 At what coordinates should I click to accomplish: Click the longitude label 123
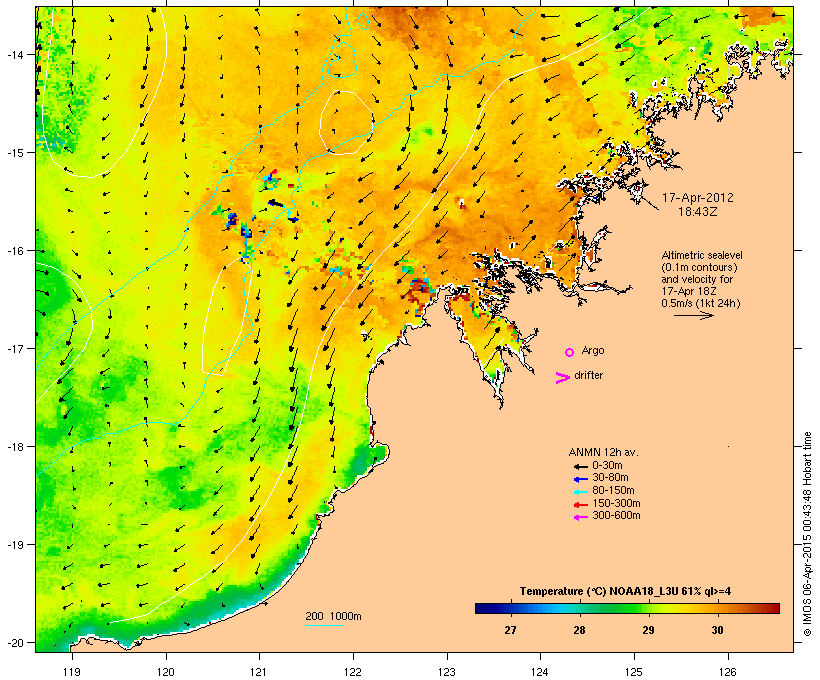point(447,672)
